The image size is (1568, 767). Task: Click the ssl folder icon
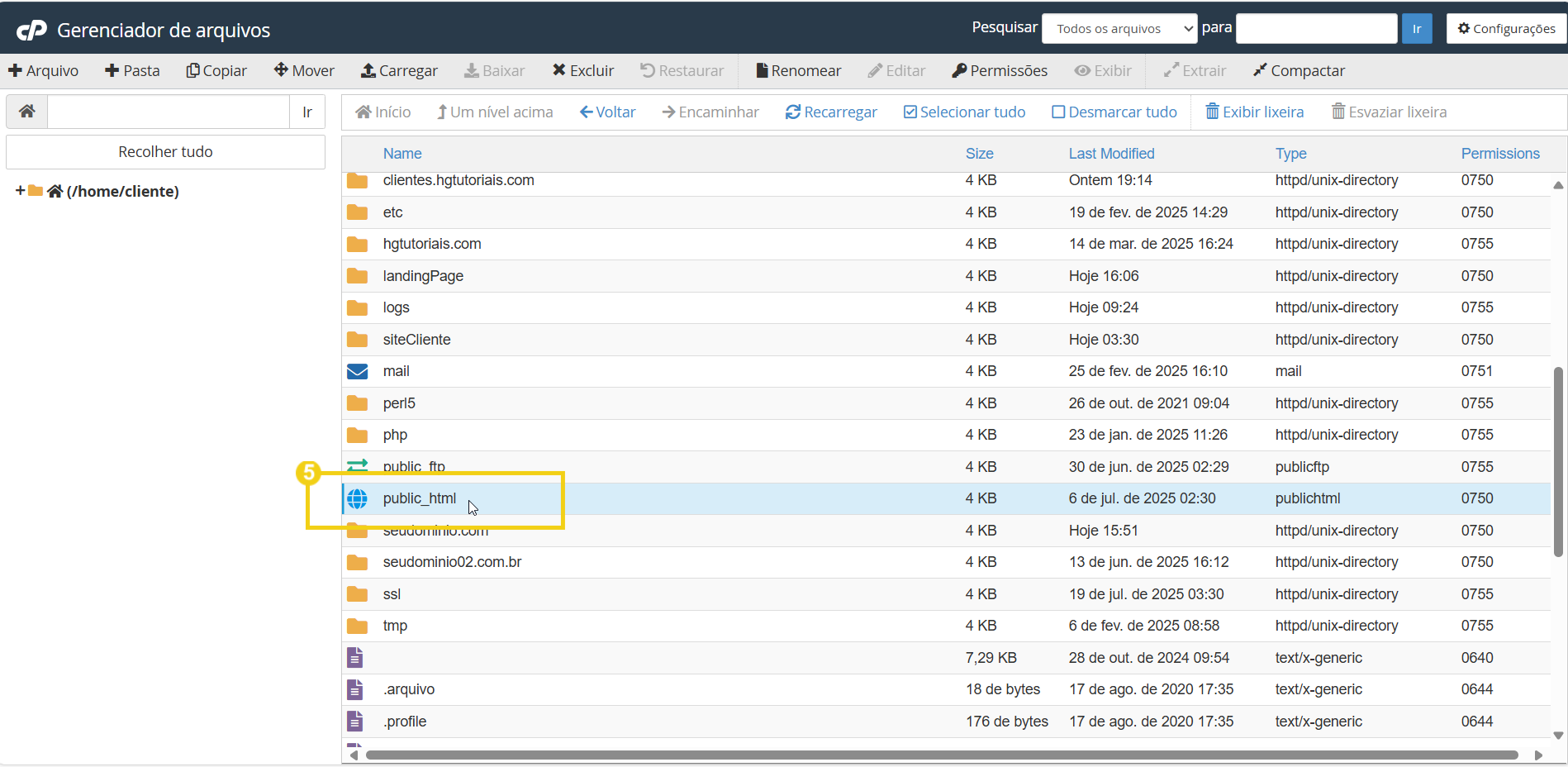(x=357, y=594)
